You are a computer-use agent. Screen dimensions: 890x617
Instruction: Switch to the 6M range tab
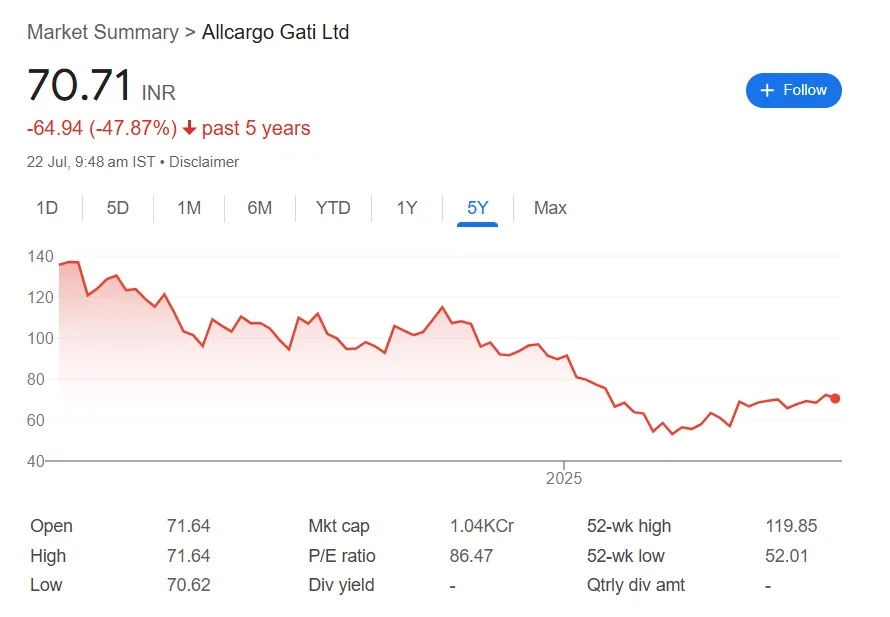pos(259,208)
